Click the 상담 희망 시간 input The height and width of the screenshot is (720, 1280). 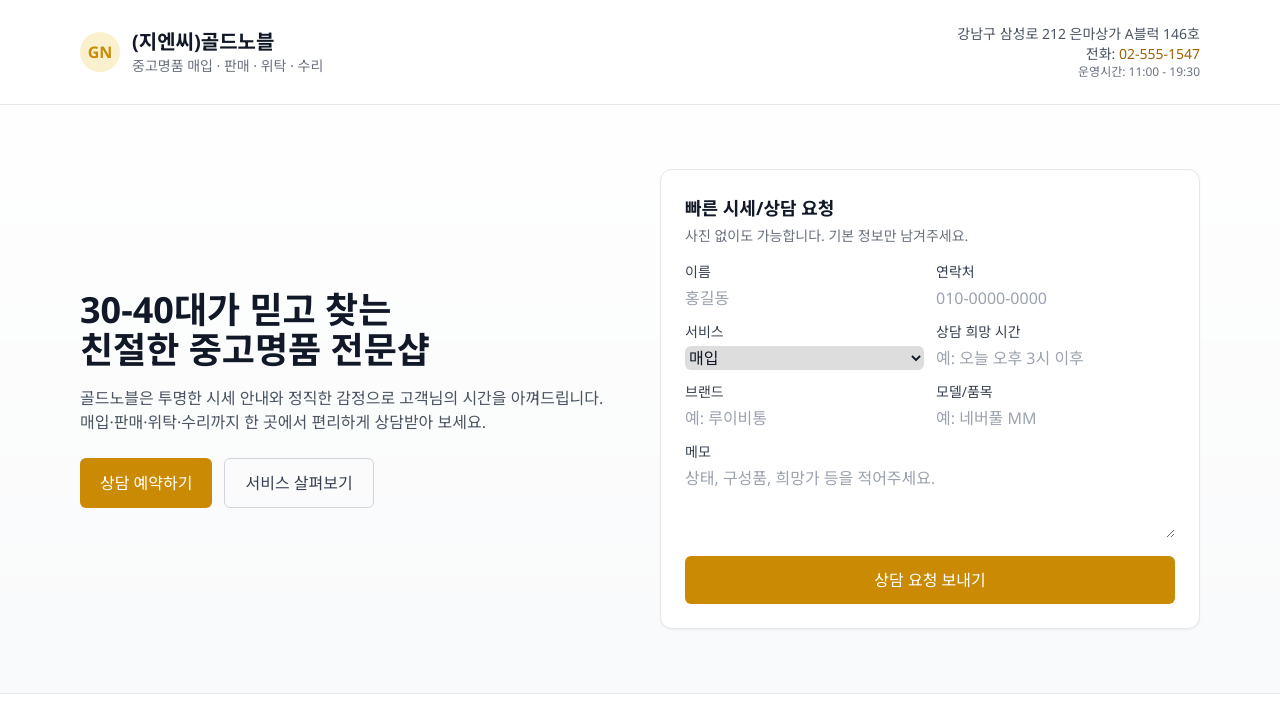(1055, 358)
